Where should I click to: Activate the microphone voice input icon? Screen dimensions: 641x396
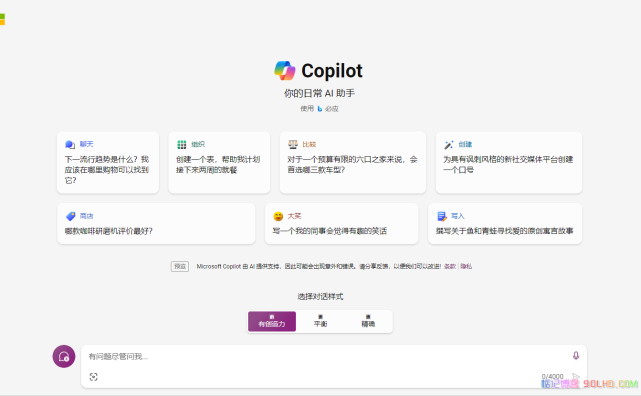576,356
